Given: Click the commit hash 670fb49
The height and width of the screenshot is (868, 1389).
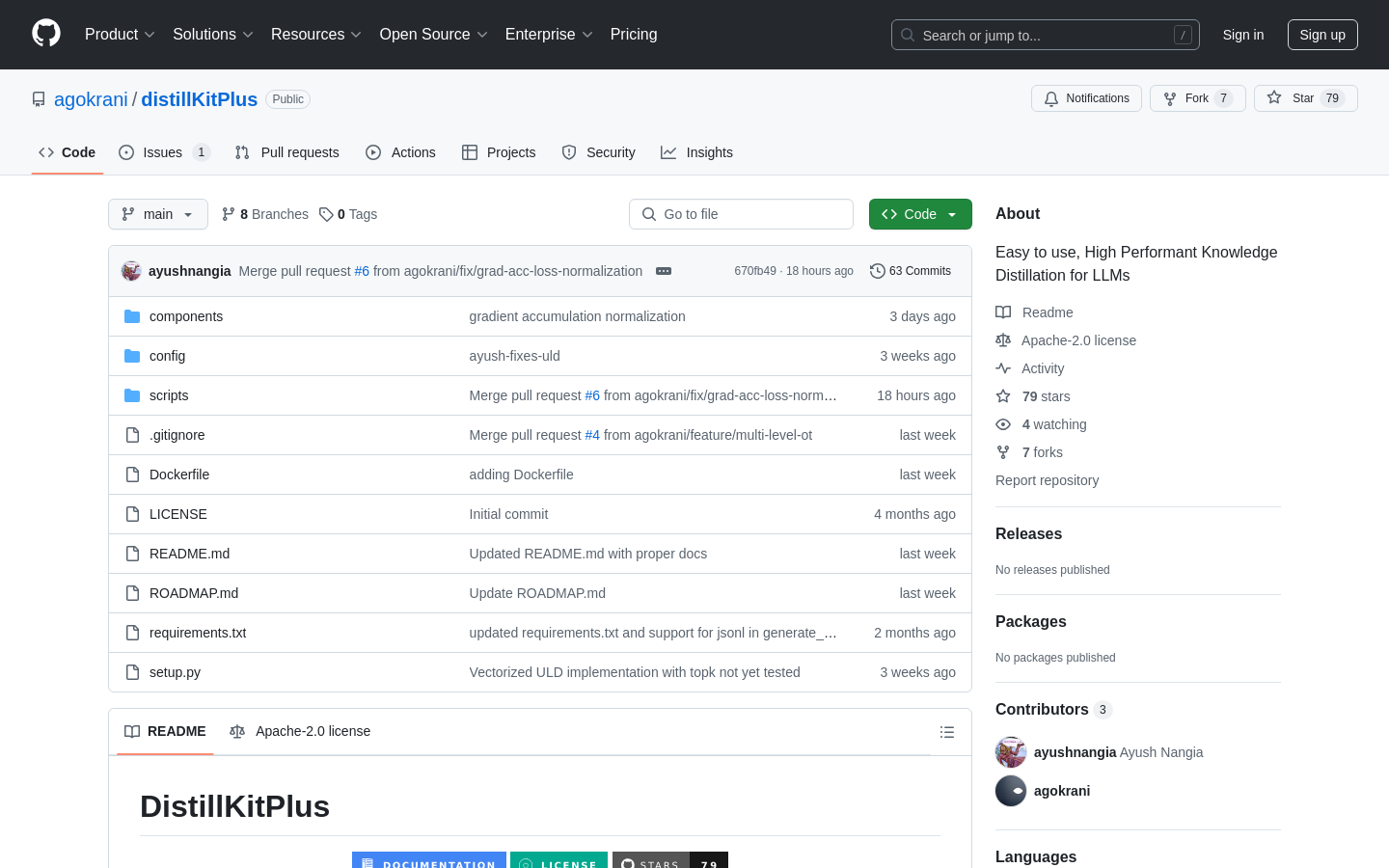Looking at the screenshot, I should tap(755, 271).
